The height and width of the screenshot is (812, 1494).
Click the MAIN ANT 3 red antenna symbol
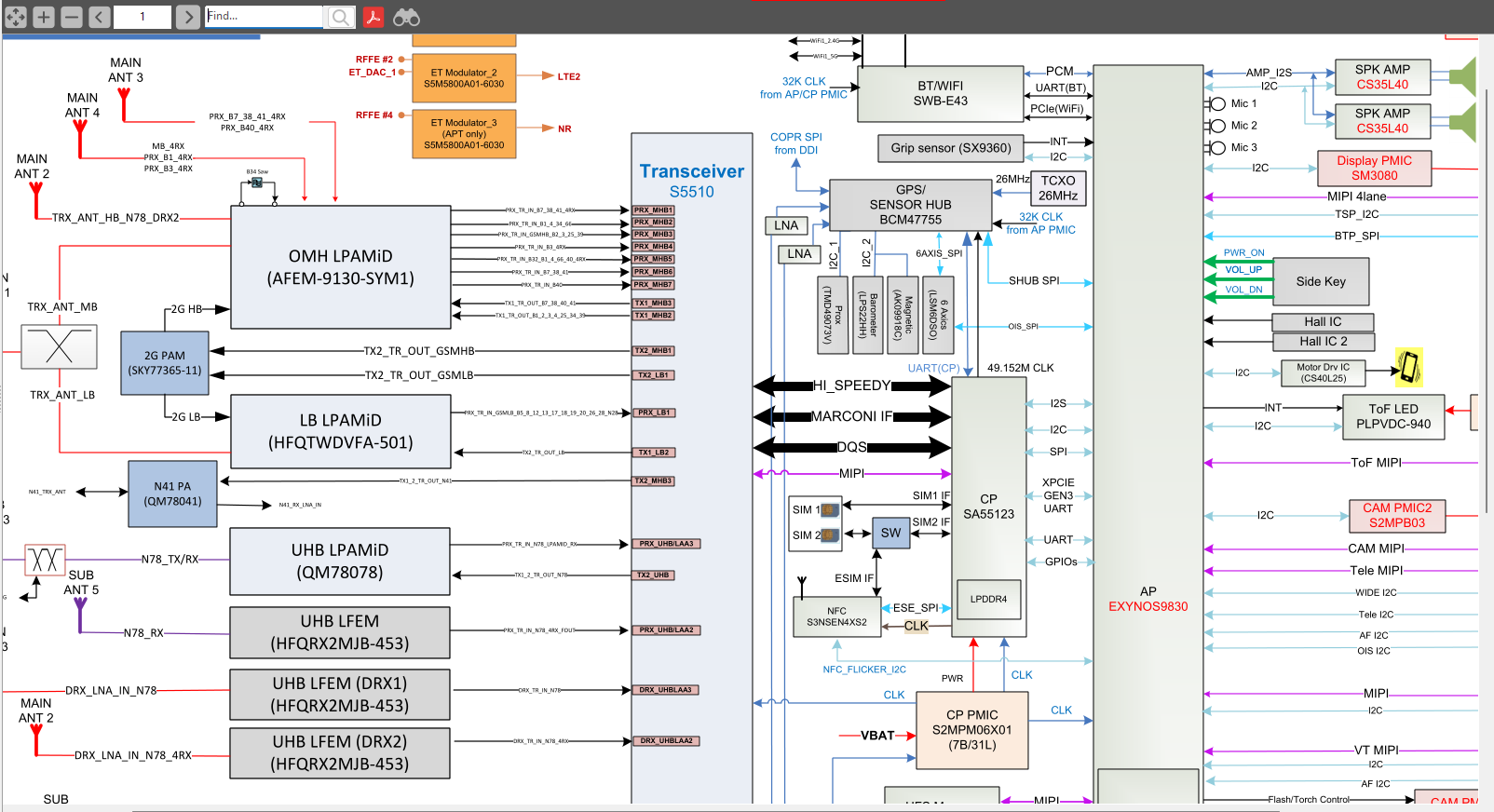point(123,102)
